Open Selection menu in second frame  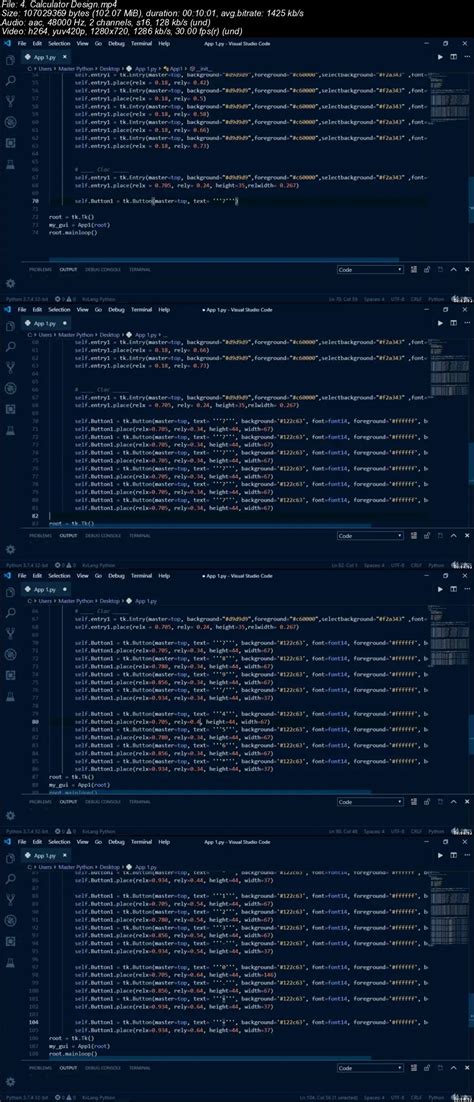pos(59,309)
